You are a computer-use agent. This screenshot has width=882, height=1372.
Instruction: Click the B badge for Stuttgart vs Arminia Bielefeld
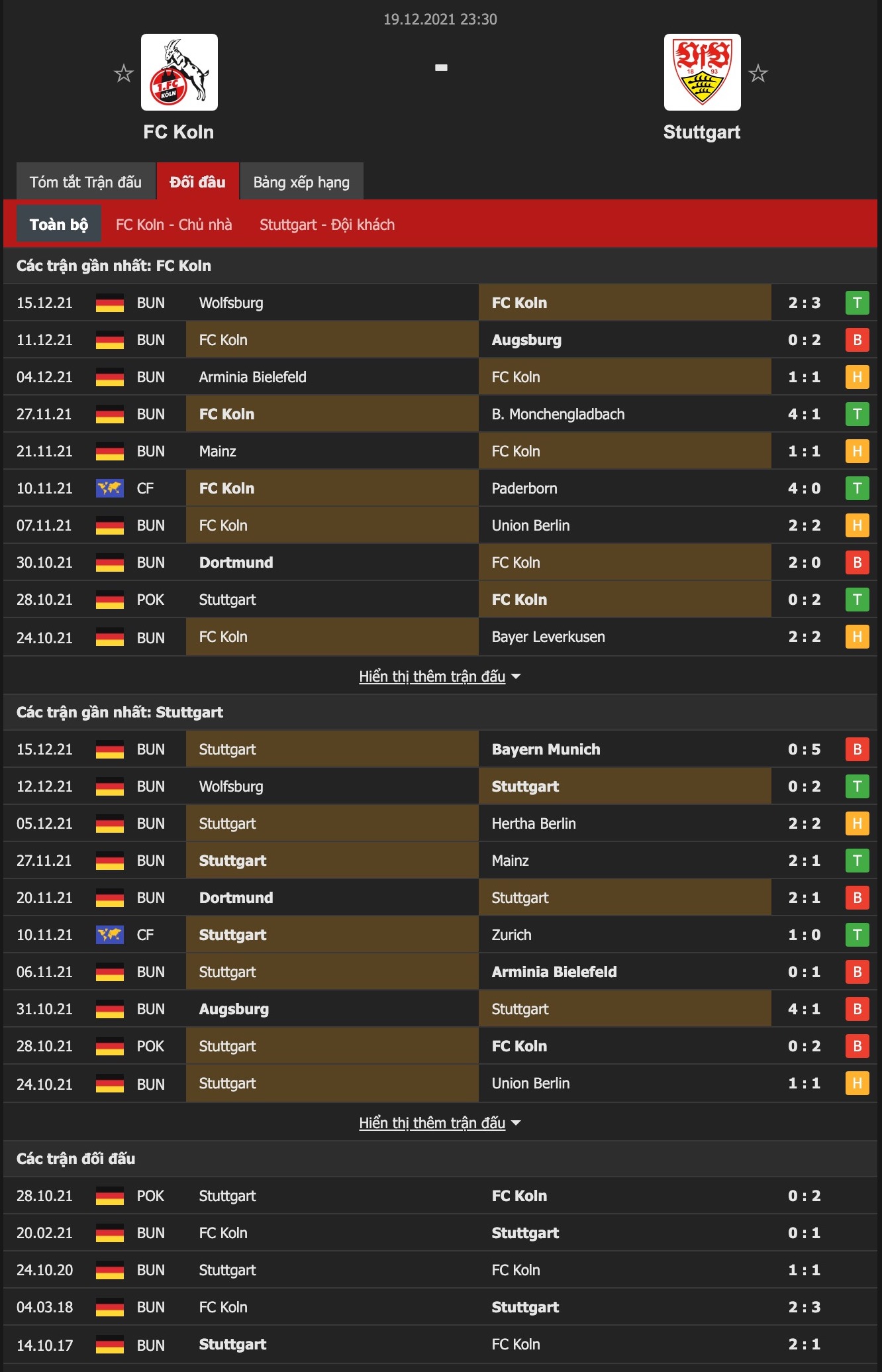(x=857, y=972)
